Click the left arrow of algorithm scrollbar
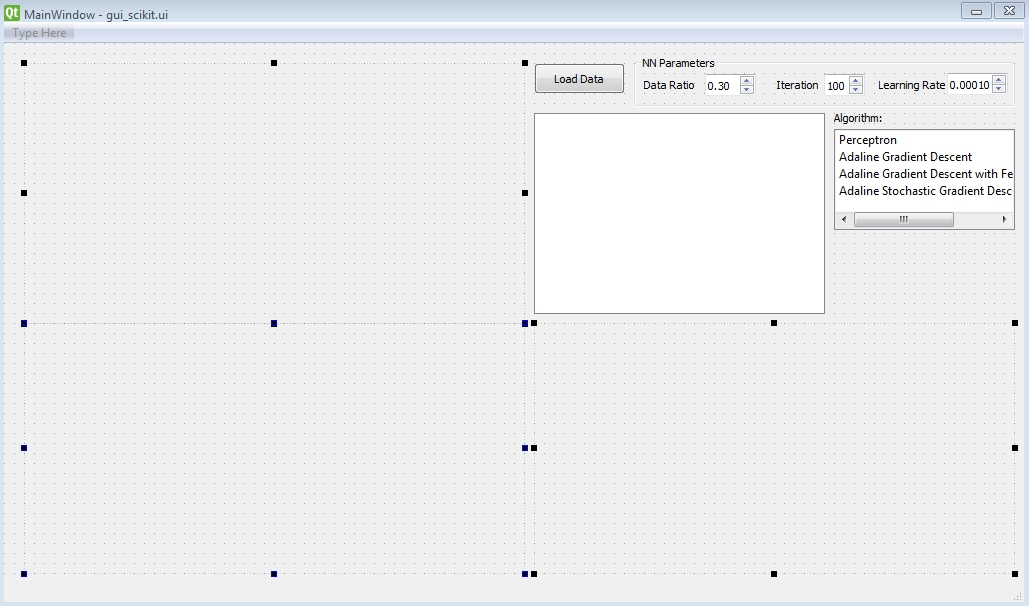The image size is (1029, 606). click(843, 219)
